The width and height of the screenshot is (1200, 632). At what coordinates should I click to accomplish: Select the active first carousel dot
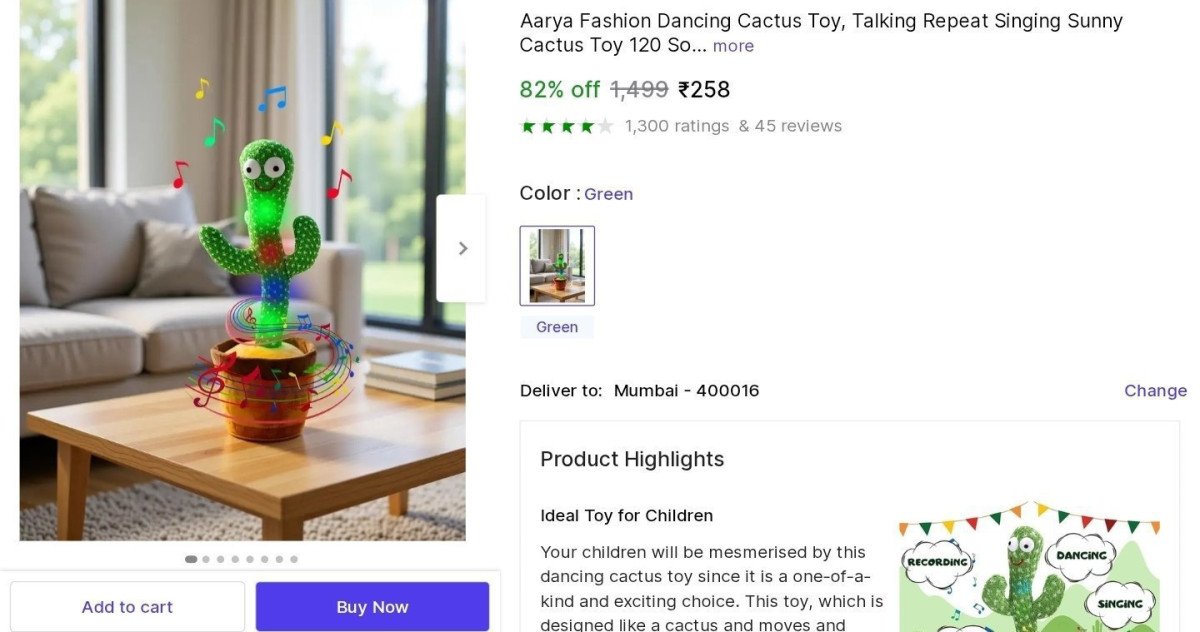[191, 560]
